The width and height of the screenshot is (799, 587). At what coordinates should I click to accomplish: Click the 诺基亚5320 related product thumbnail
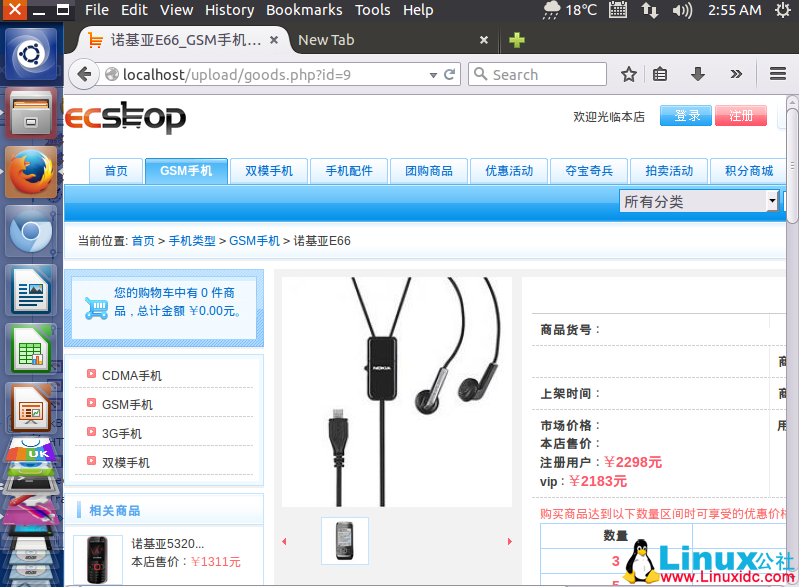(x=97, y=559)
